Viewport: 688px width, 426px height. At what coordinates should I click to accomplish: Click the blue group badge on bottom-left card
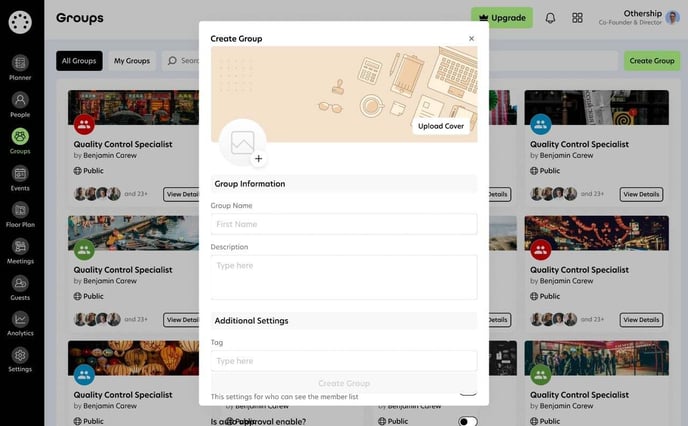tap(84, 375)
